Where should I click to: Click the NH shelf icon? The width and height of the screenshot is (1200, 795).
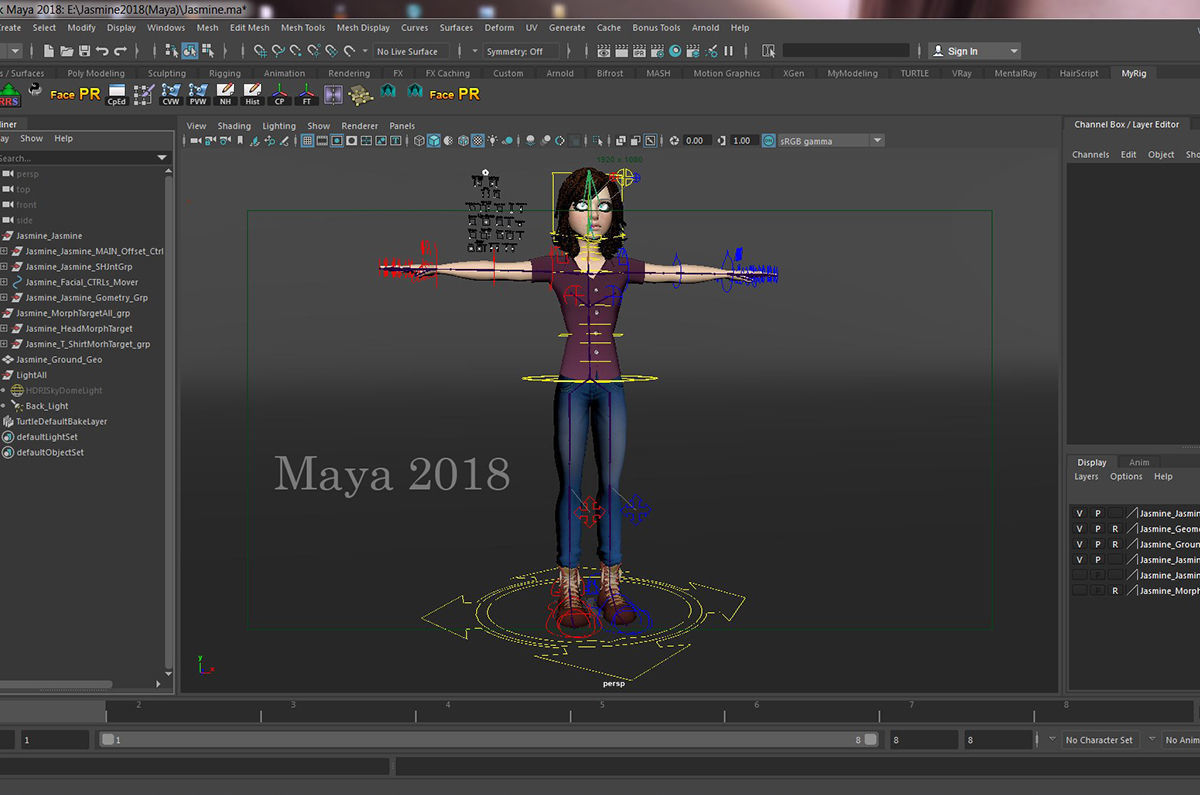point(225,94)
